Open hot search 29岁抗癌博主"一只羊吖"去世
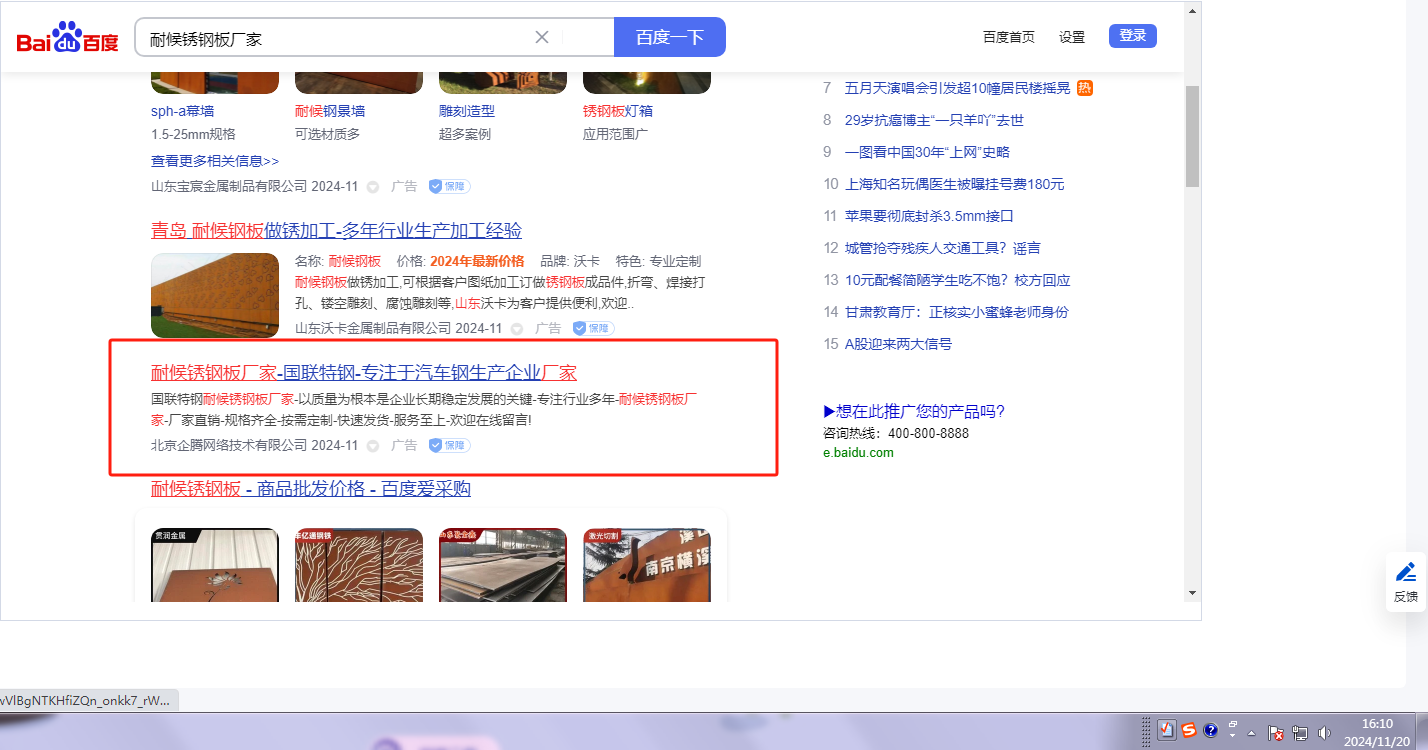 934,120
